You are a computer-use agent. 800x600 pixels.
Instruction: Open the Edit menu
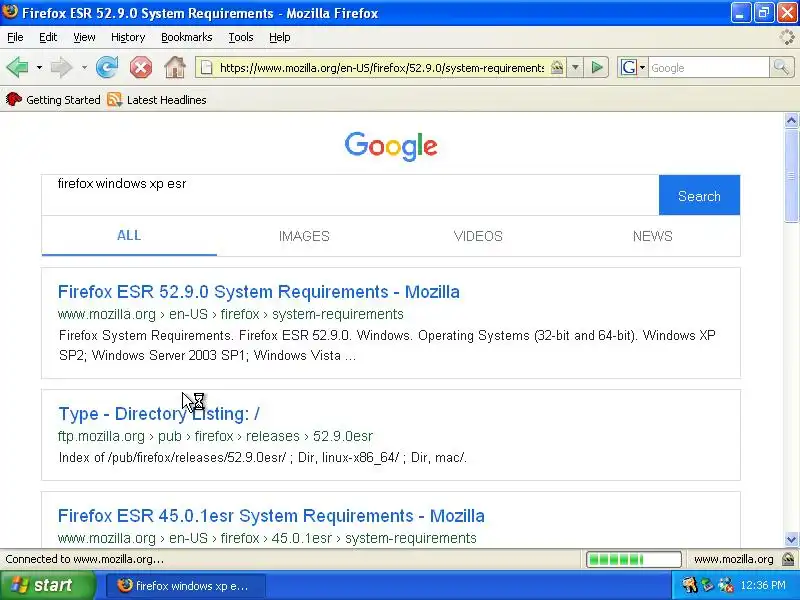pos(48,37)
